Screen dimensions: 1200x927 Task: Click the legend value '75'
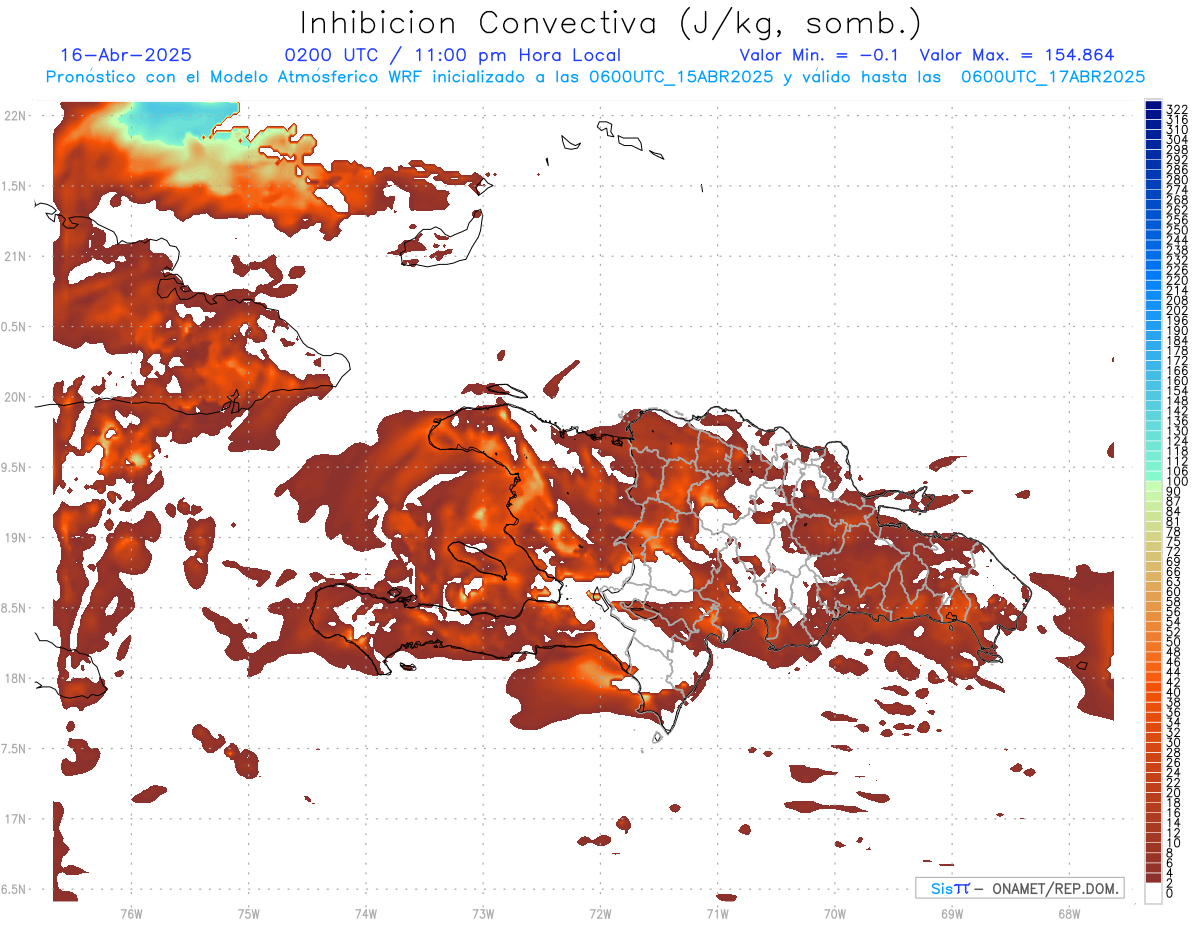(x=1174, y=541)
